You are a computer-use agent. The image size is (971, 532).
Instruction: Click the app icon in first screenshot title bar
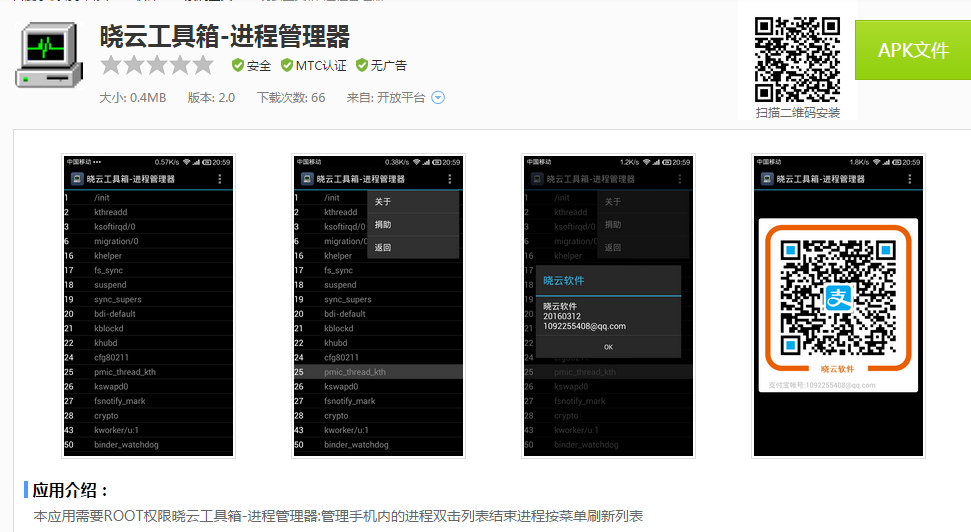click(x=77, y=179)
